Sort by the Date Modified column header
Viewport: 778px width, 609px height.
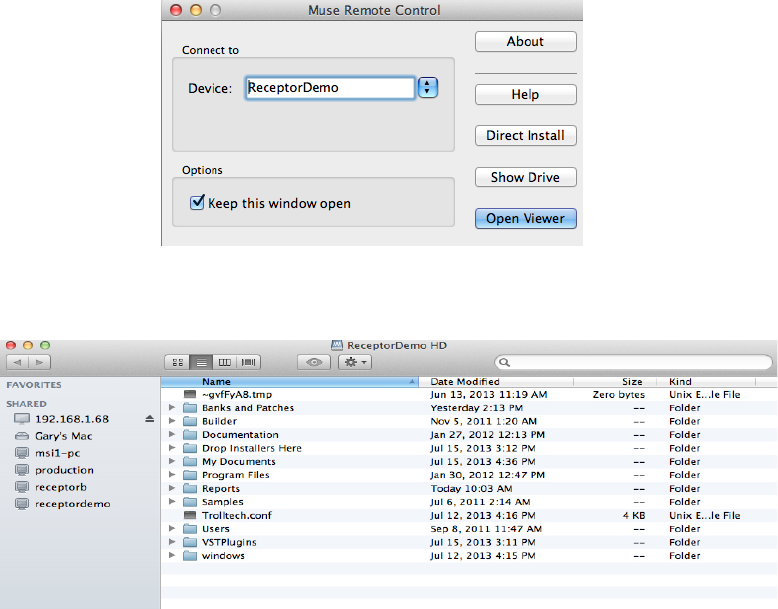(x=496, y=382)
